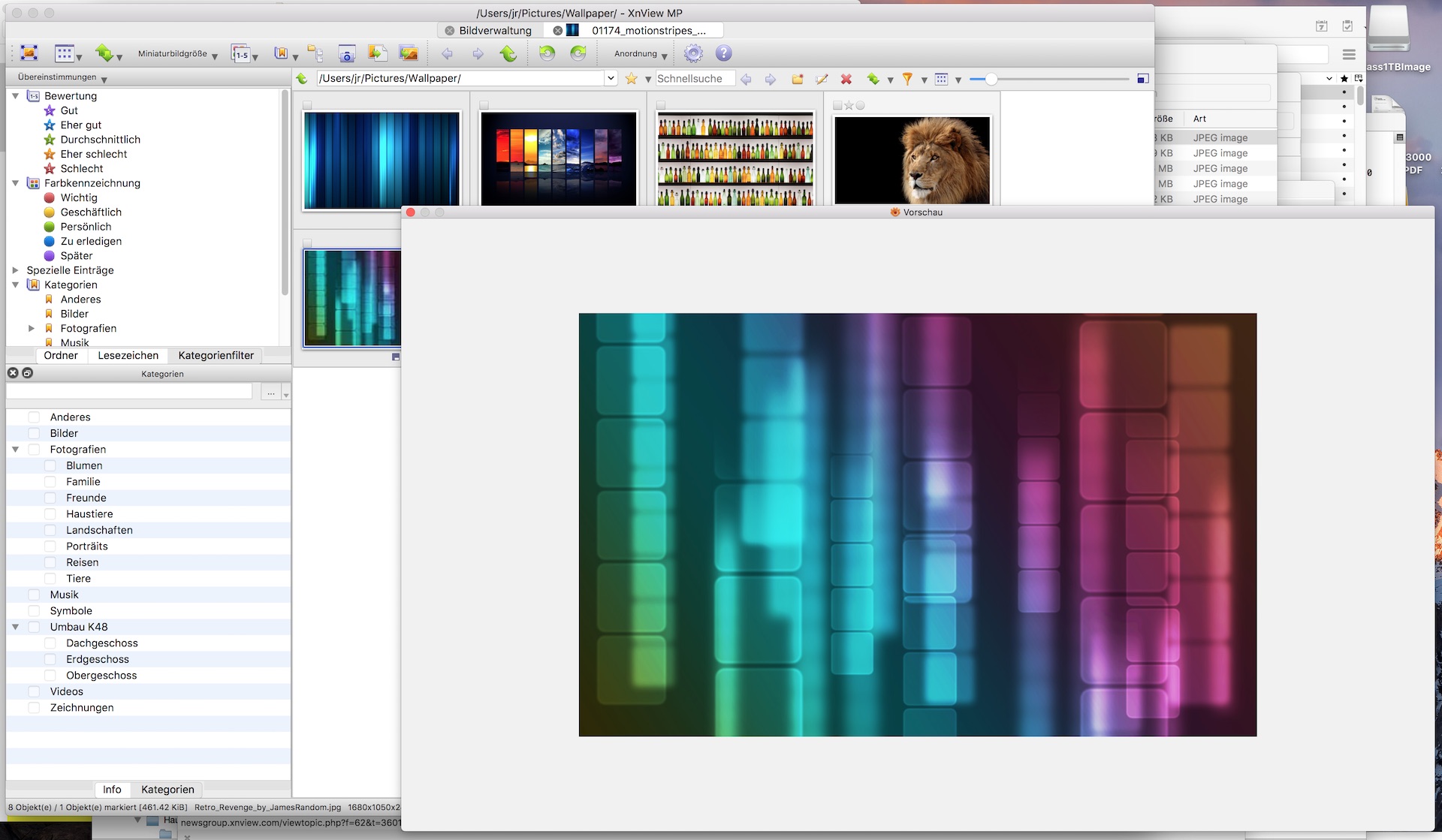Collapse the Umbau K48 category
This screenshot has width=1442, height=840.
point(15,627)
